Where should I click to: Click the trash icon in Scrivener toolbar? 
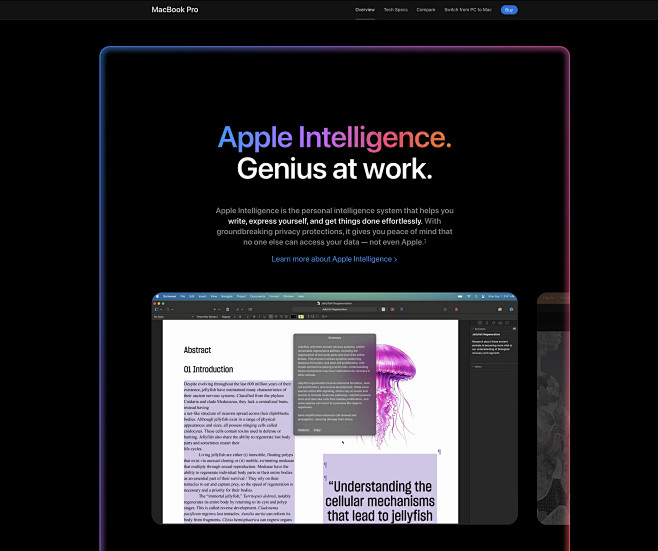pos(227,310)
